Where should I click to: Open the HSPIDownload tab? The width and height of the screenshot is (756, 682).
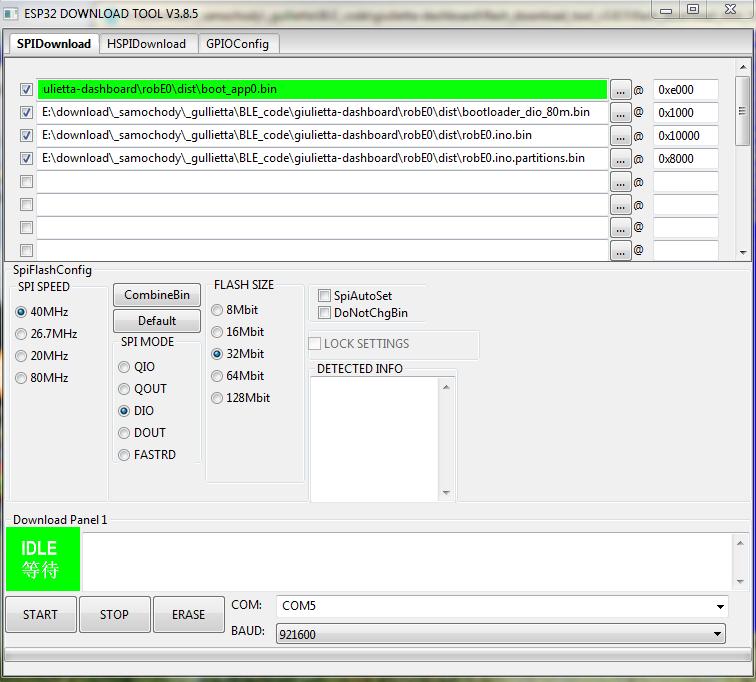(147, 44)
